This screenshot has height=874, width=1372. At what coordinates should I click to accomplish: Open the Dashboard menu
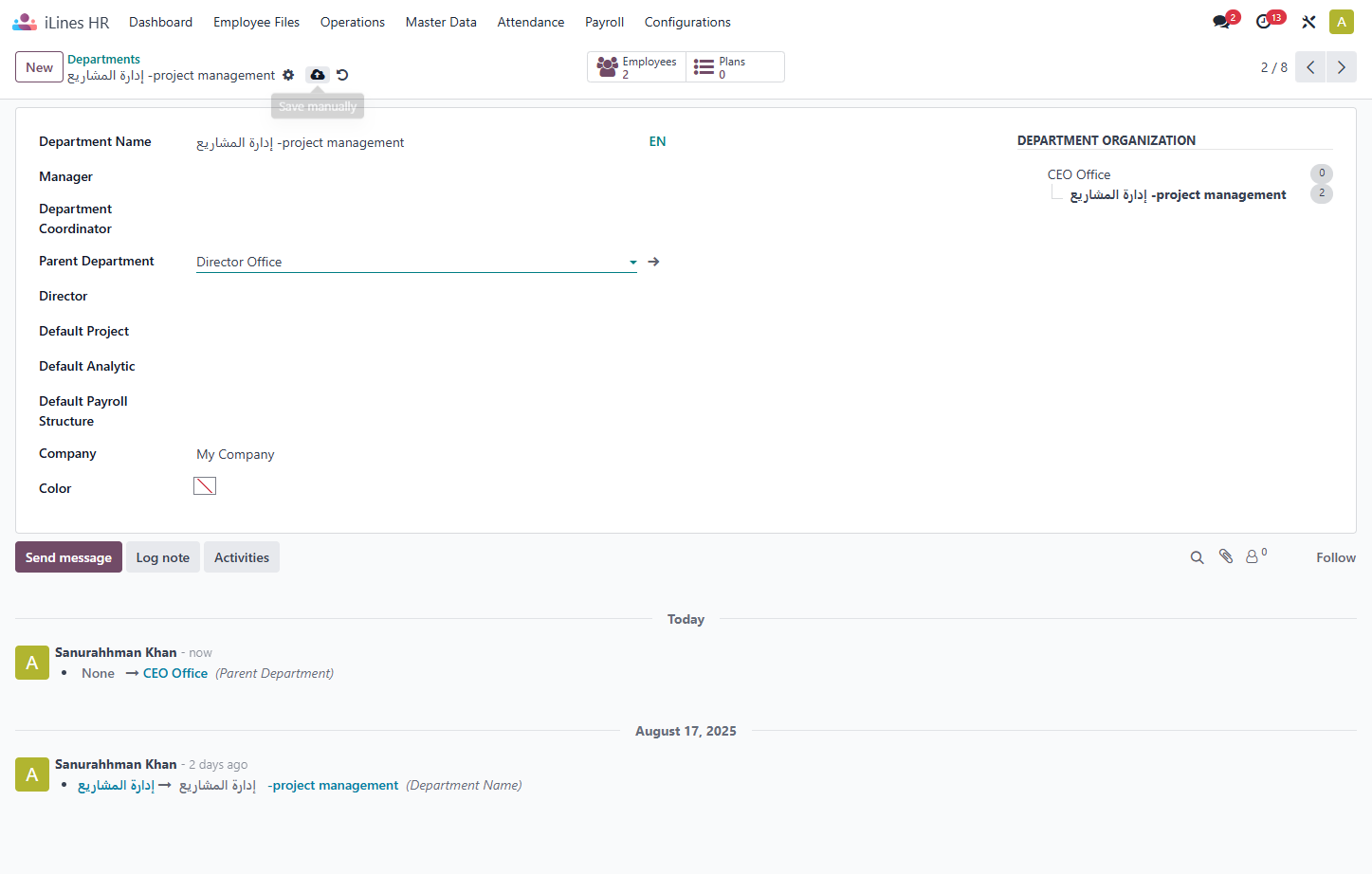tap(161, 22)
